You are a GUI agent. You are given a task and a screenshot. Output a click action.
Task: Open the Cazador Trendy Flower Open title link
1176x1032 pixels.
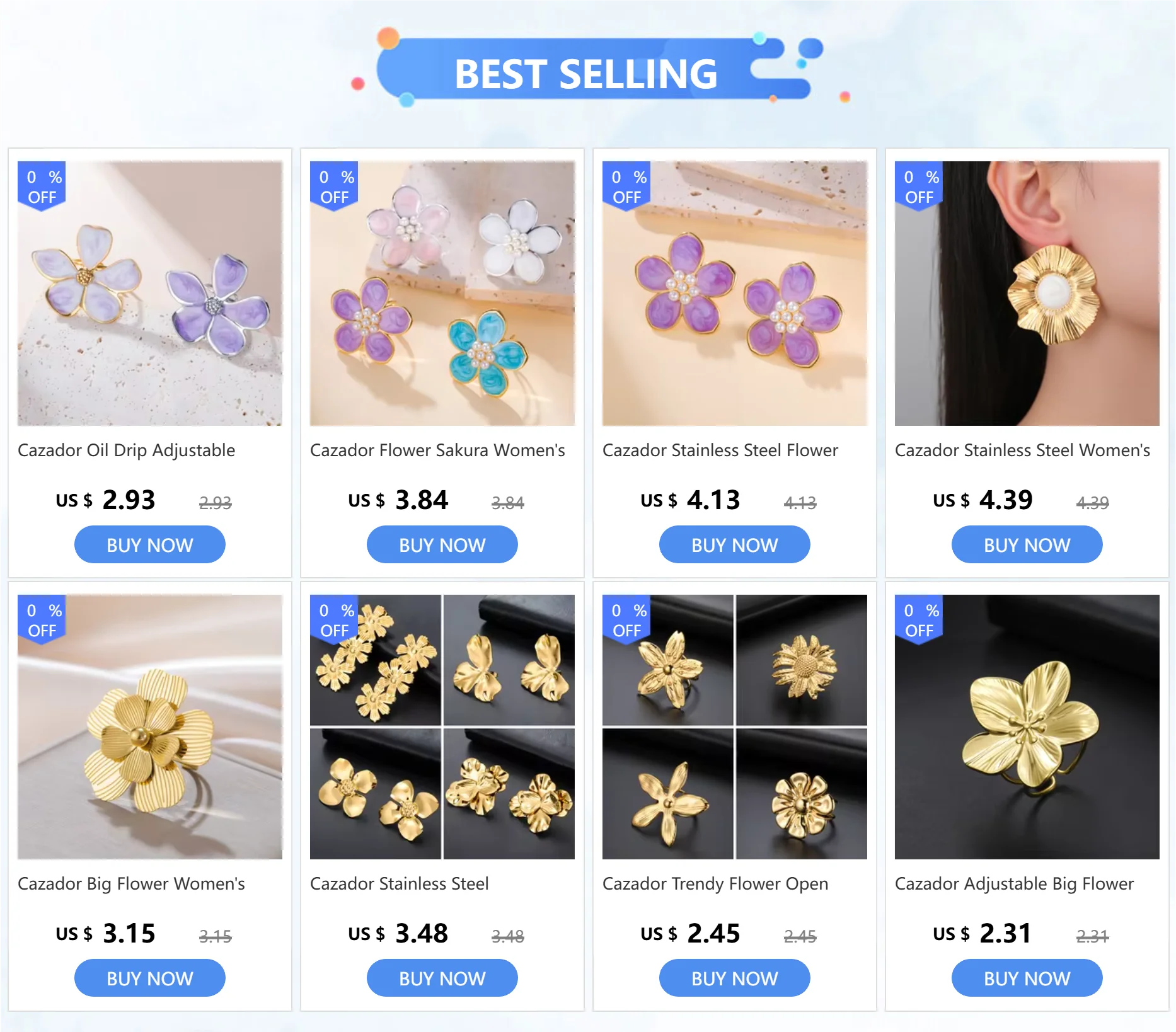[715, 884]
